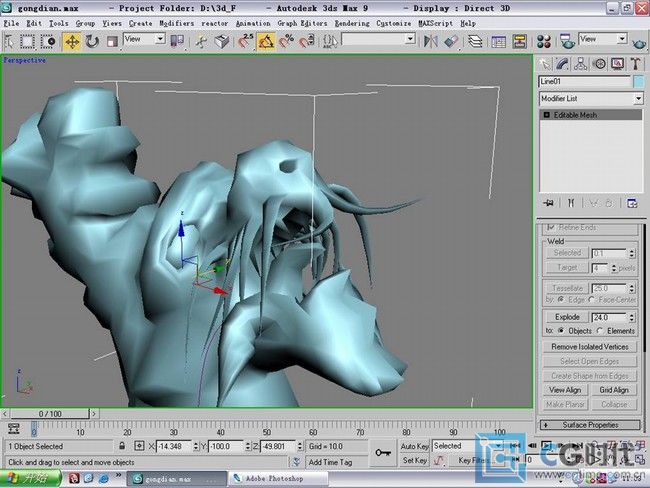
Task: Open the MAXScript menu
Action: [435, 24]
